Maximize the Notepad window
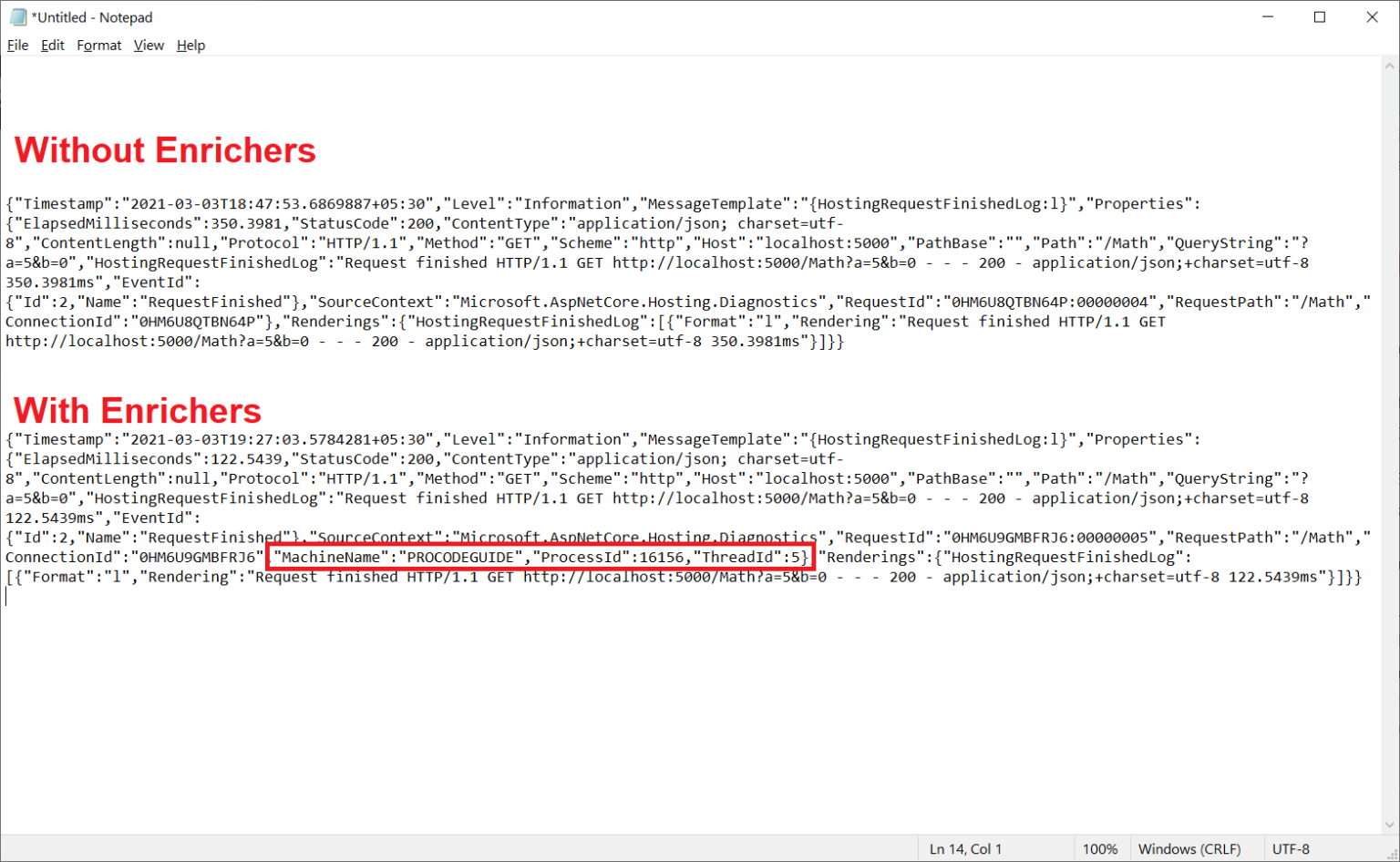The width and height of the screenshot is (1400, 862). click(1319, 17)
